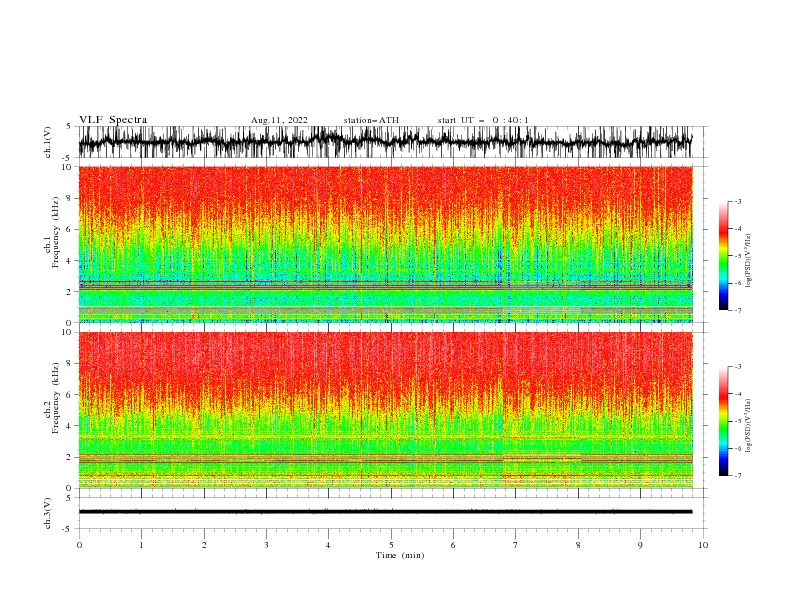This screenshot has width=792, height=612.
Task: Click the "5" tick of ch.1(V) axis
Action: pyautogui.click(x=69, y=126)
